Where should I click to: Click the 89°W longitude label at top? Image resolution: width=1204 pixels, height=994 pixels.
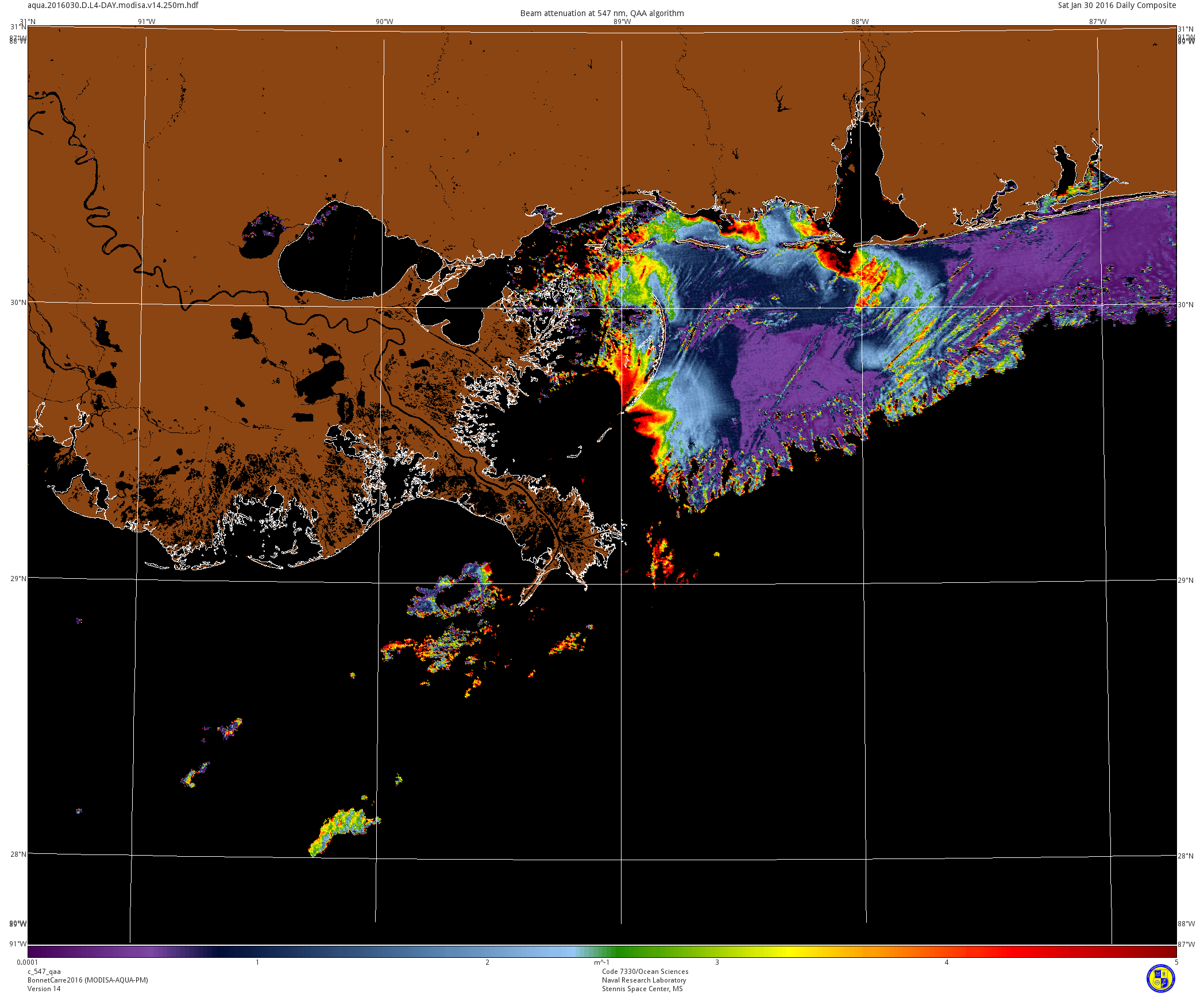[622, 22]
